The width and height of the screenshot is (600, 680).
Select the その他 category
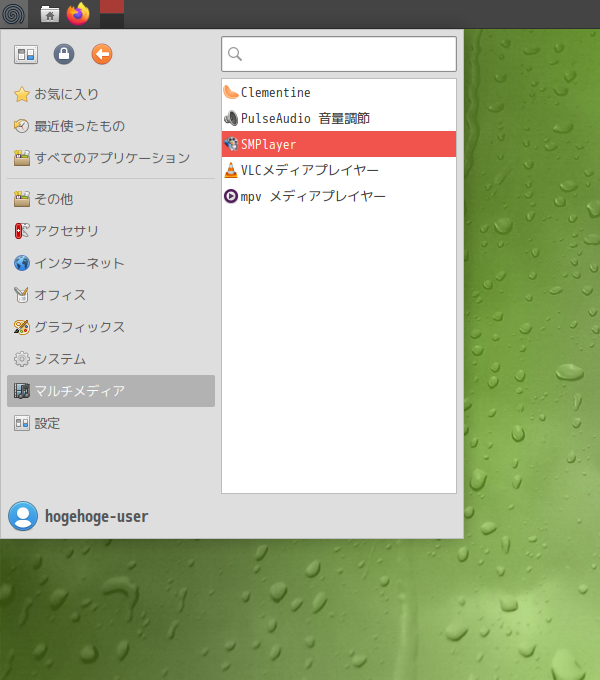point(111,199)
